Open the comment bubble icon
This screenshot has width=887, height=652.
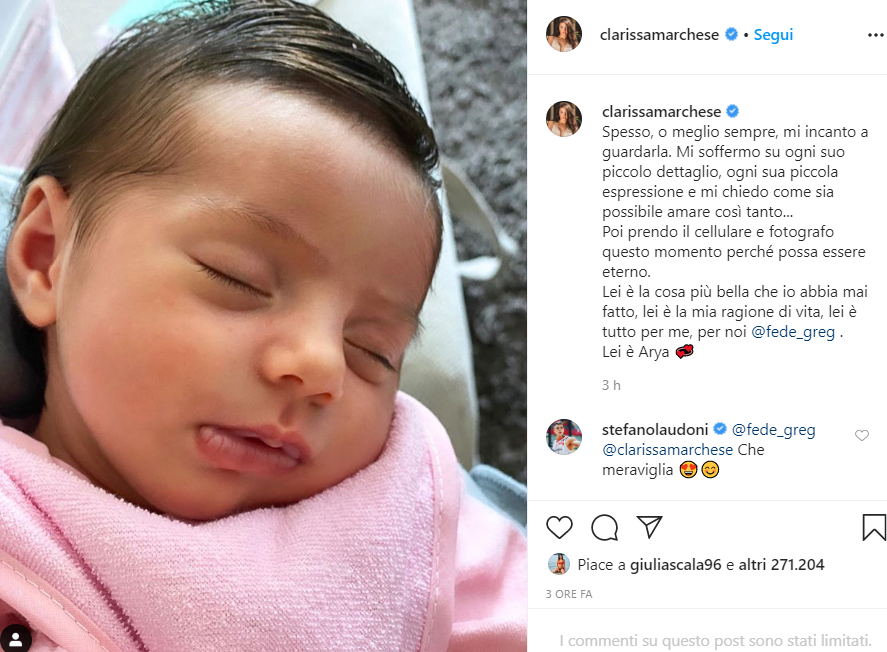[x=604, y=528]
